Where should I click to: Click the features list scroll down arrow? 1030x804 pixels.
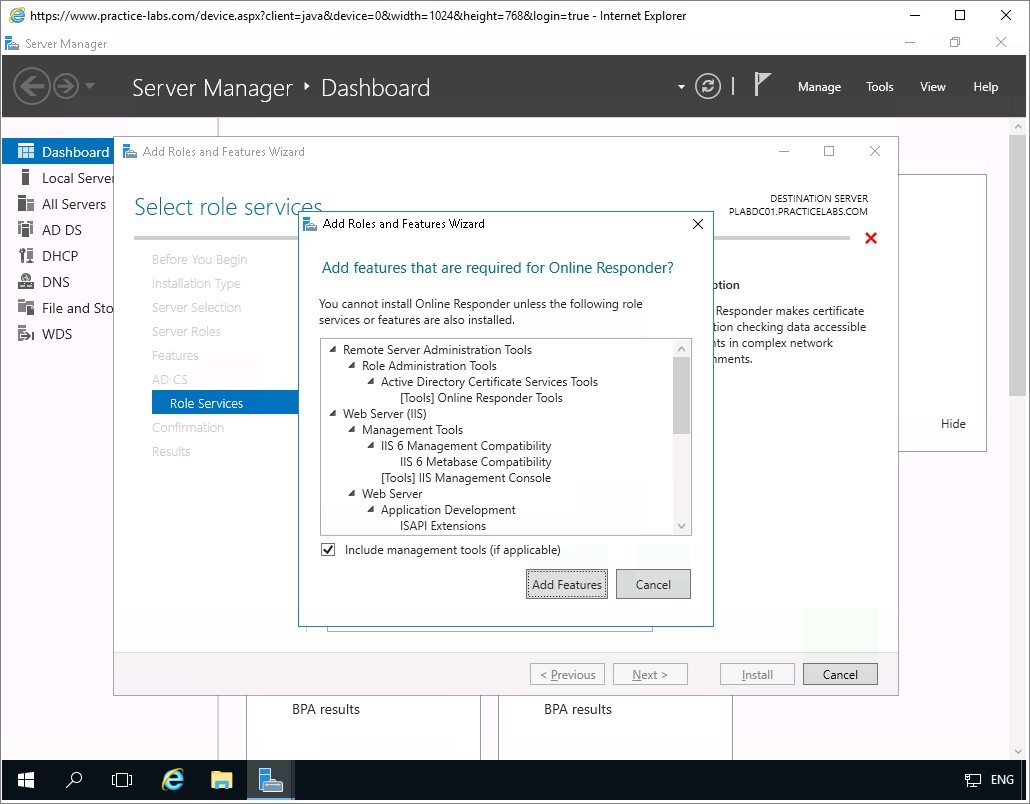point(681,526)
